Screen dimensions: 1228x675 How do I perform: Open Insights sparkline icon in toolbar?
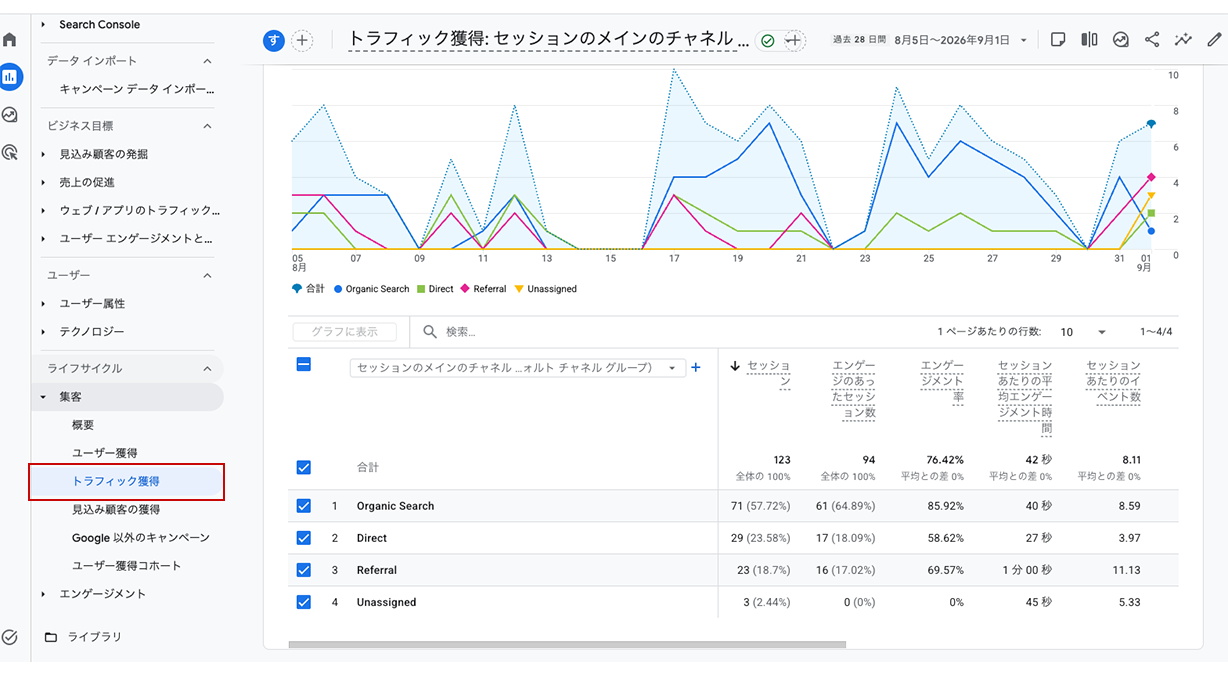(1183, 40)
